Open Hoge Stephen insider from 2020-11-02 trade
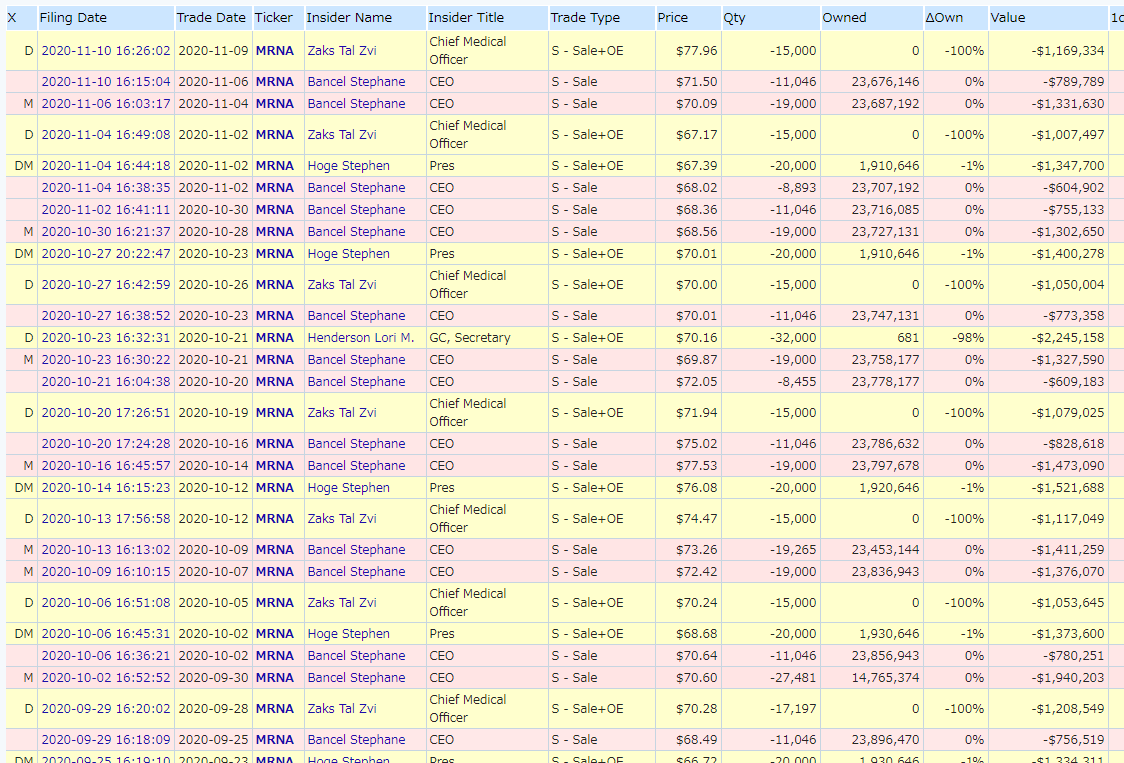This screenshot has width=1124, height=763. 348,166
